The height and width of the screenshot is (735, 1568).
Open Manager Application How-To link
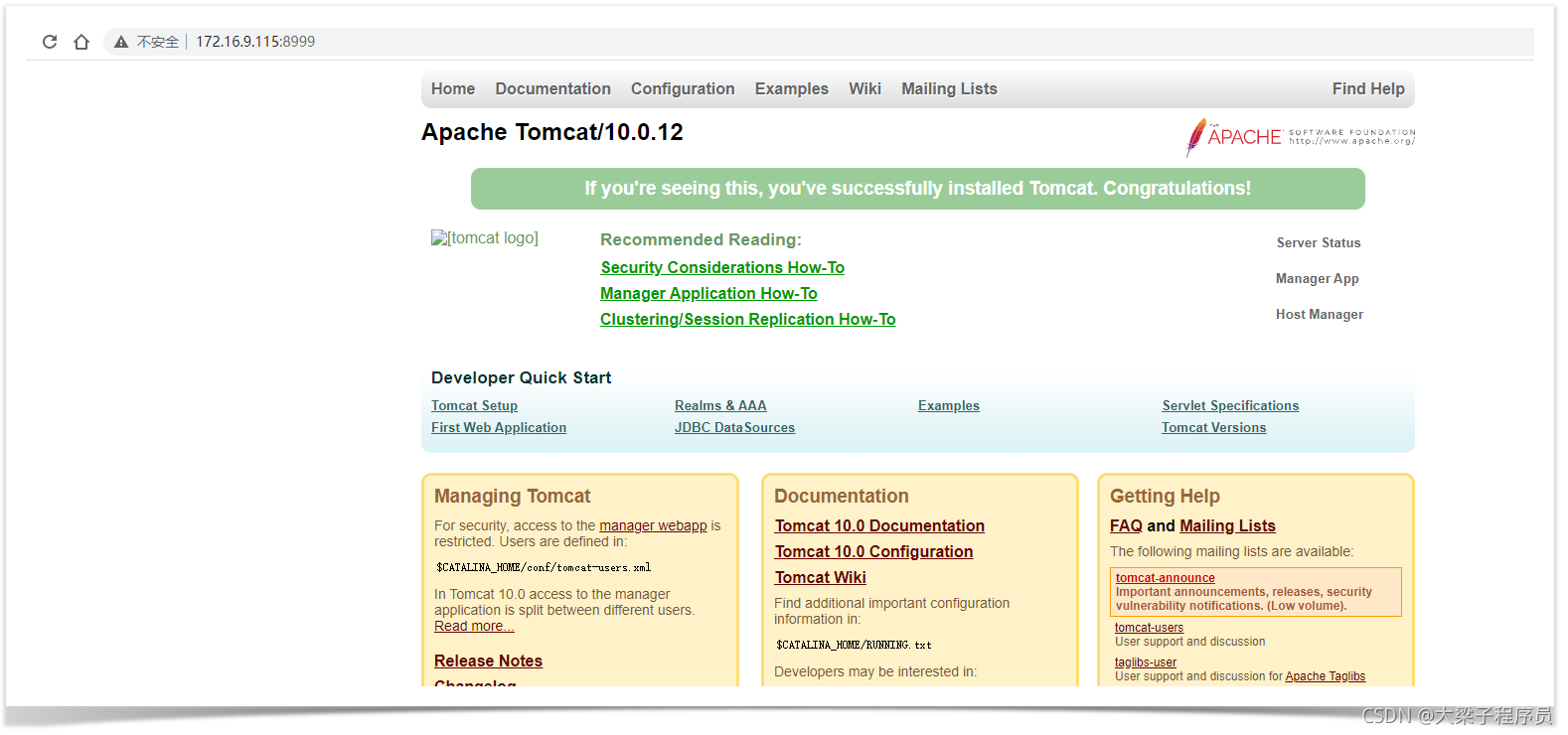(708, 294)
